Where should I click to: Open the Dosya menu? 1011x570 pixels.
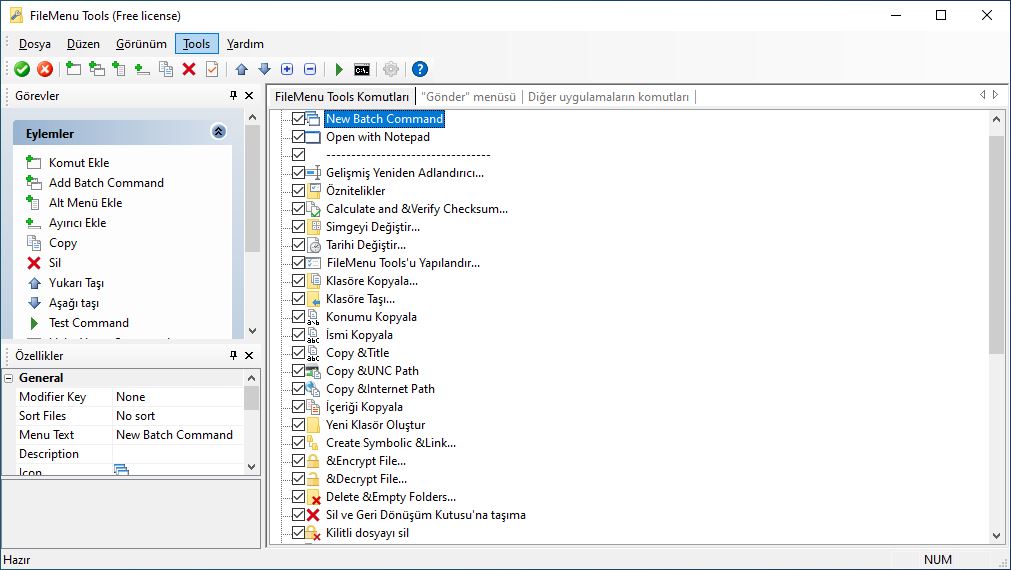[35, 44]
